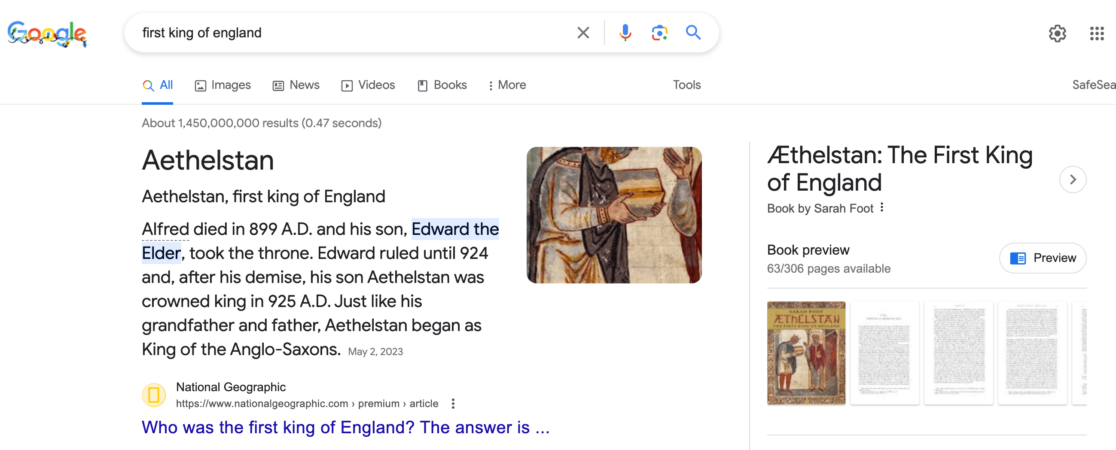Open the Tools options

[687, 85]
